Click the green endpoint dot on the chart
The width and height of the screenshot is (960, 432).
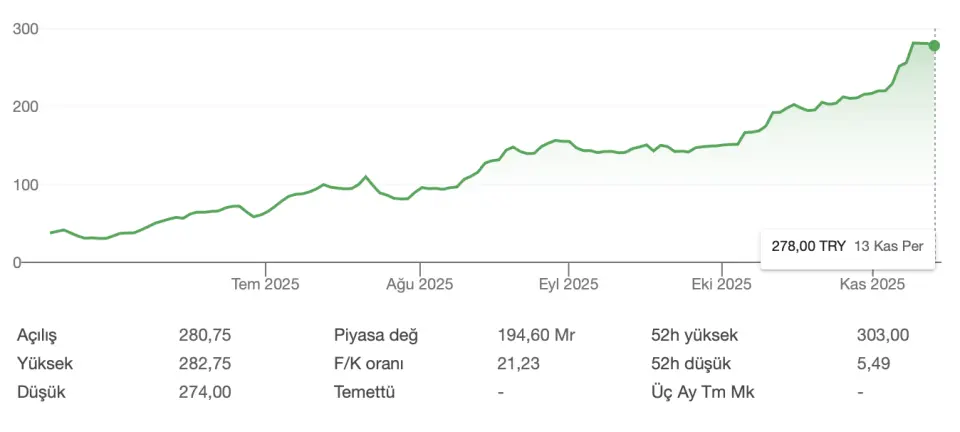coord(934,45)
